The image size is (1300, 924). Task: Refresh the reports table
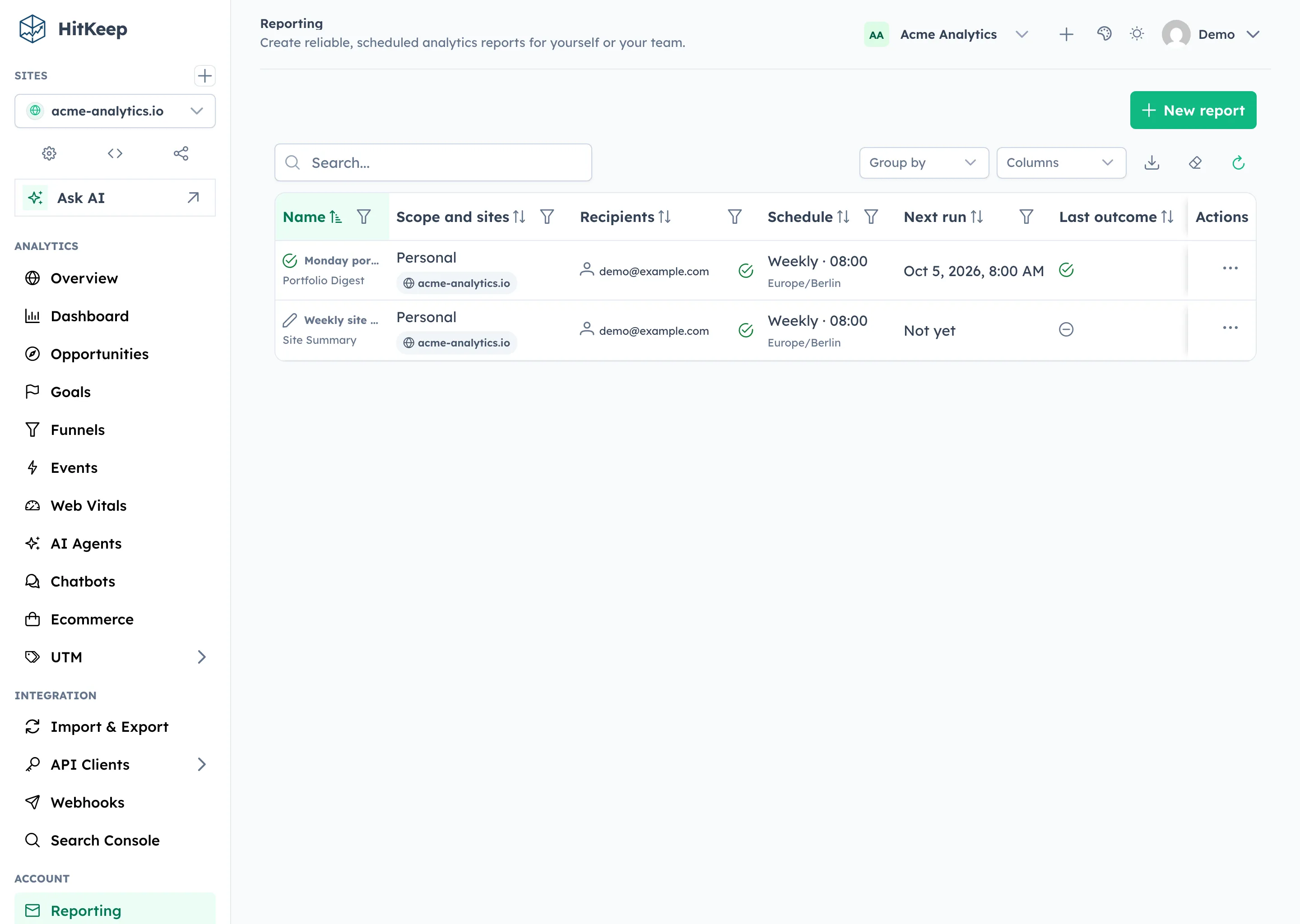tap(1238, 163)
